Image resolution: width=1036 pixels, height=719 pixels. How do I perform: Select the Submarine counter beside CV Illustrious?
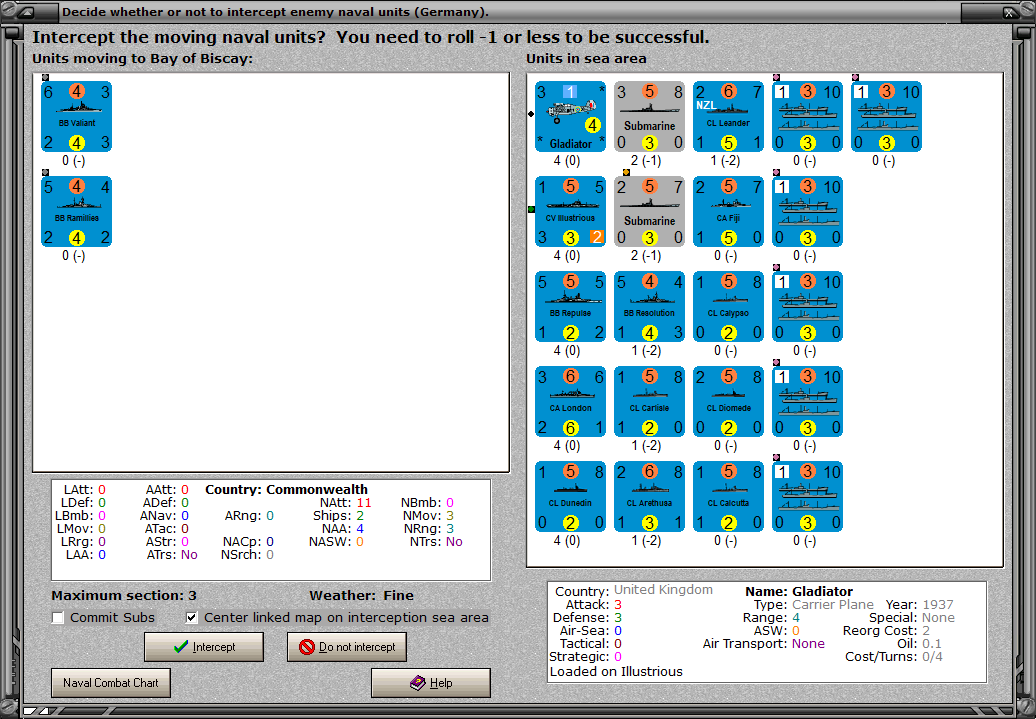pos(649,212)
